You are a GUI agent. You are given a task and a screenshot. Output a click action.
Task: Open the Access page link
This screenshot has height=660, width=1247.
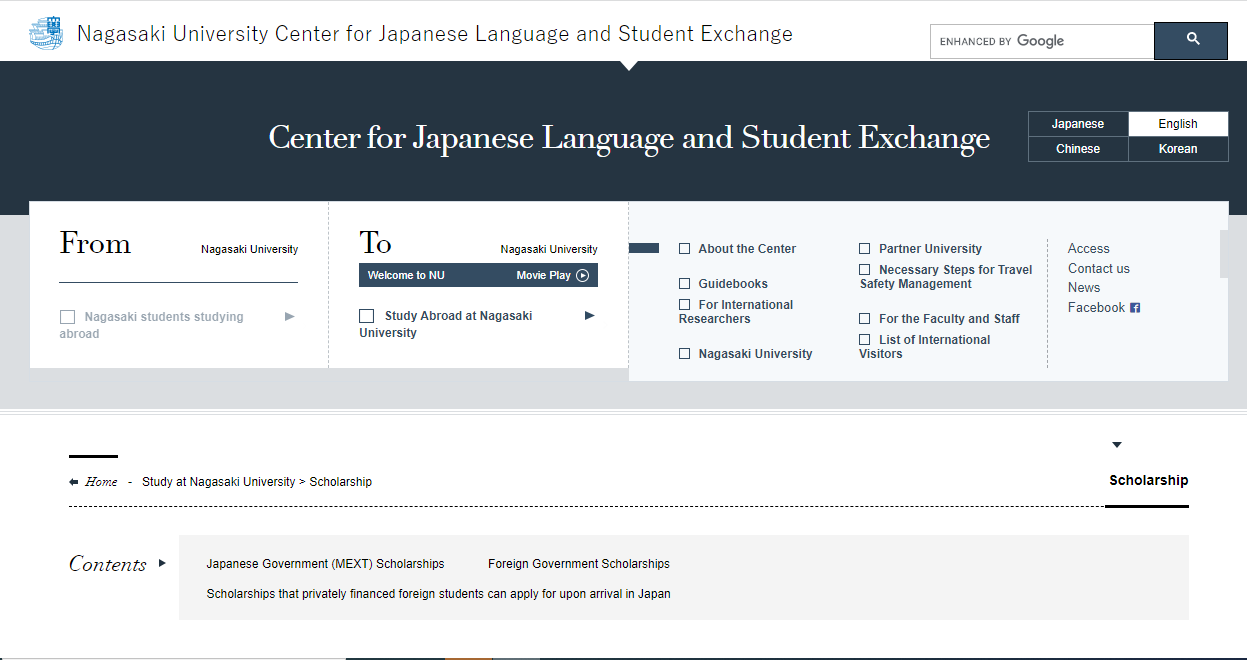[x=1089, y=249]
